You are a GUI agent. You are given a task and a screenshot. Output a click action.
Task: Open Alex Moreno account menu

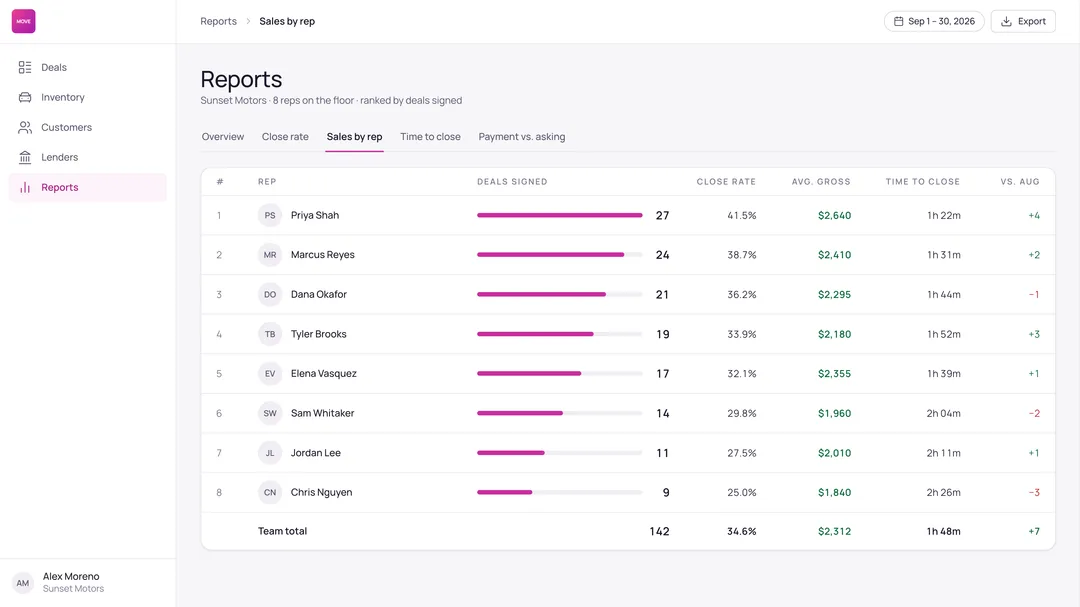pyautogui.click(x=87, y=583)
